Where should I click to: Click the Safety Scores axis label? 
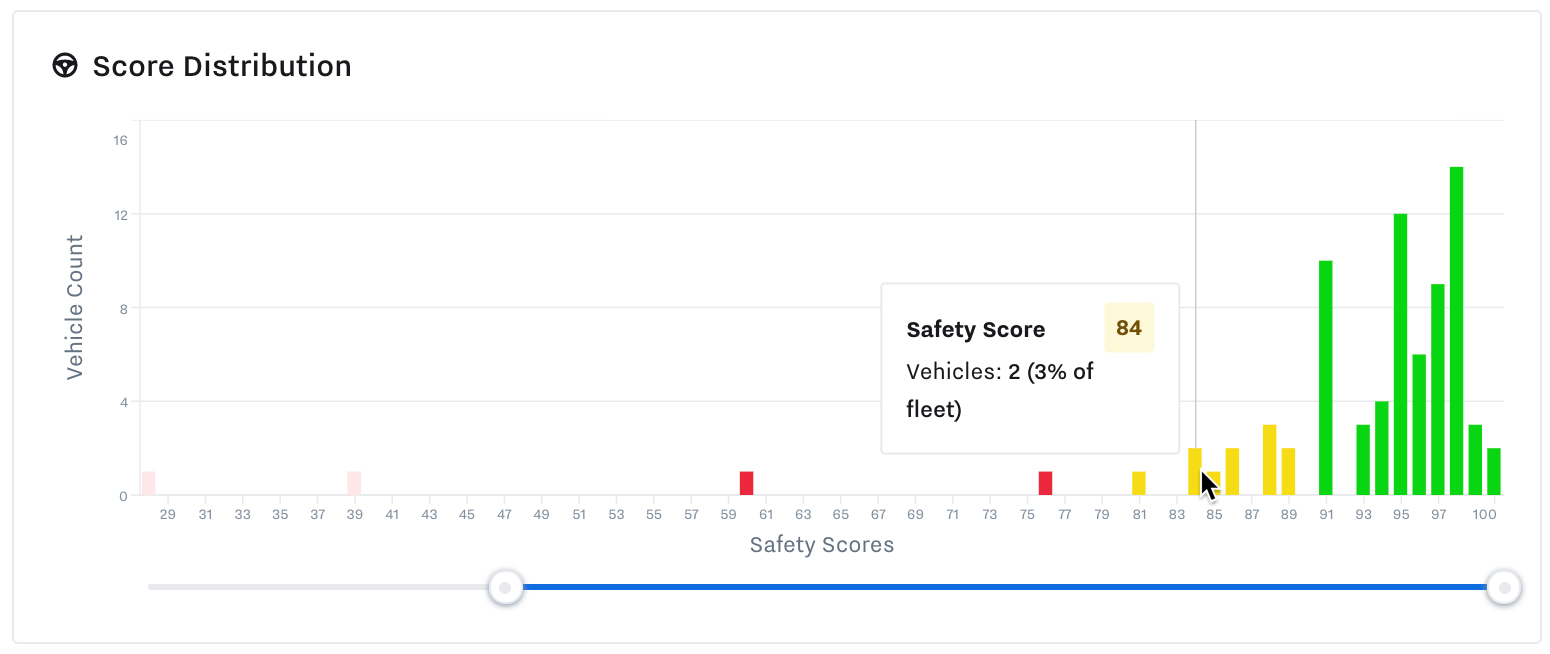click(822, 545)
